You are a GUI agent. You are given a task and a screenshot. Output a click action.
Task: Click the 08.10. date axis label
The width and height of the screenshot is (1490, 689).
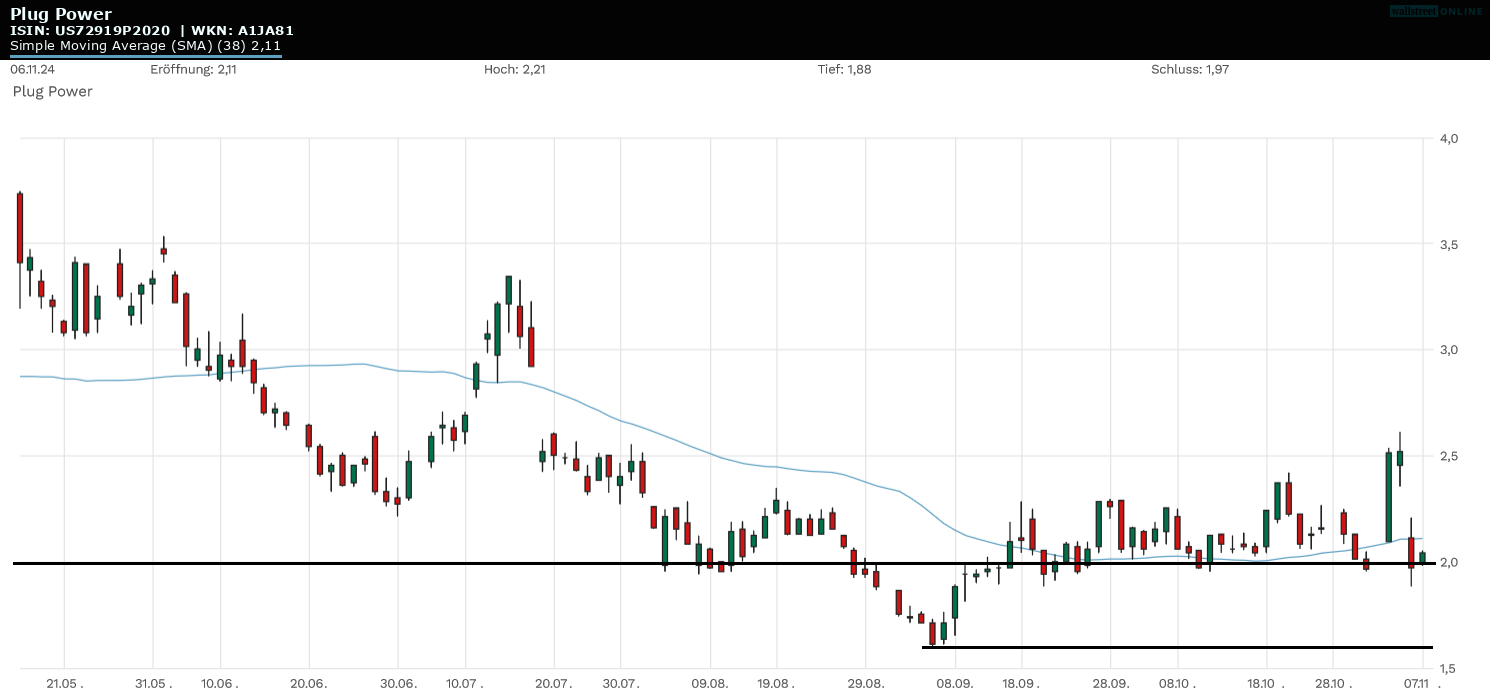1178,682
